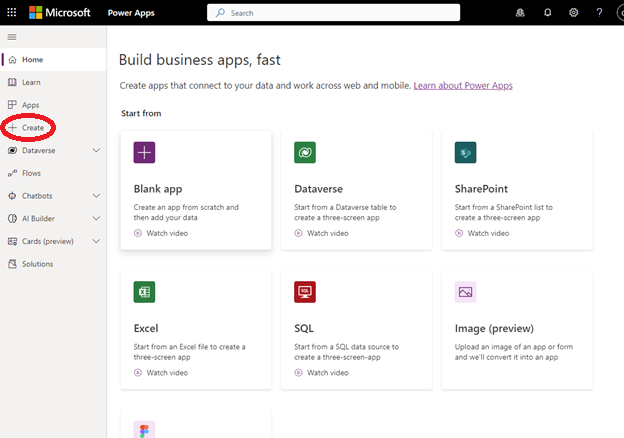Click the Blank app play video icon
This screenshot has height=438, width=624.
click(138, 234)
